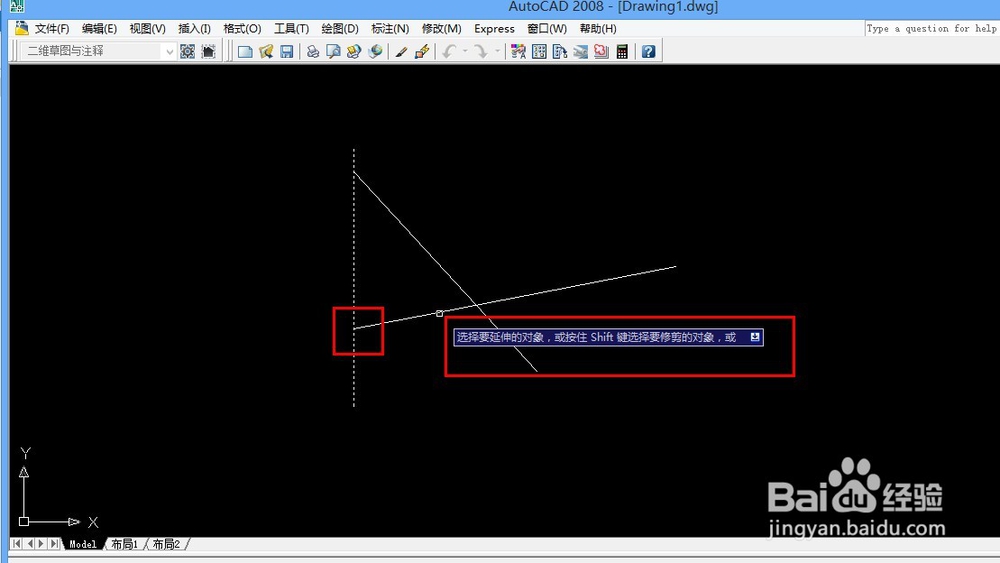Open the 工具(T) menu

coord(291,29)
